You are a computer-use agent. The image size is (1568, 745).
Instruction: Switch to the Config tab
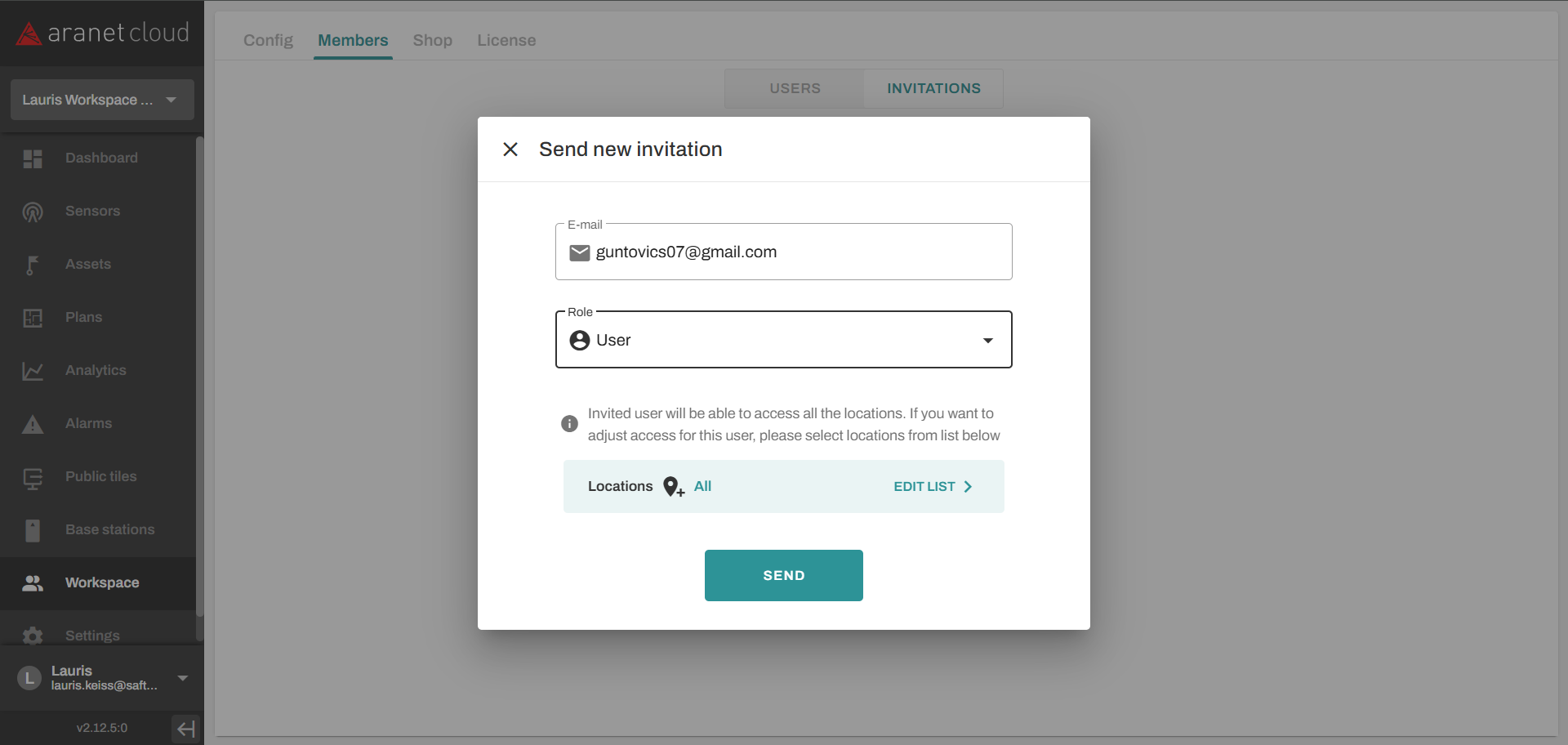(x=268, y=40)
